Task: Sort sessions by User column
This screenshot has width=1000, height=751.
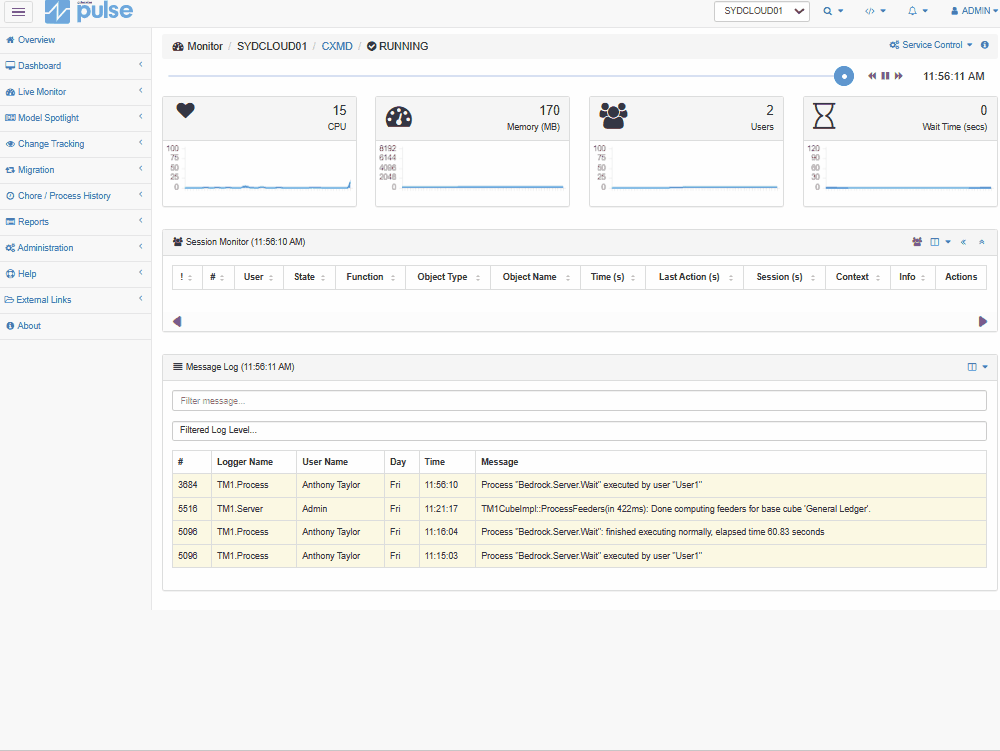Action: point(258,277)
